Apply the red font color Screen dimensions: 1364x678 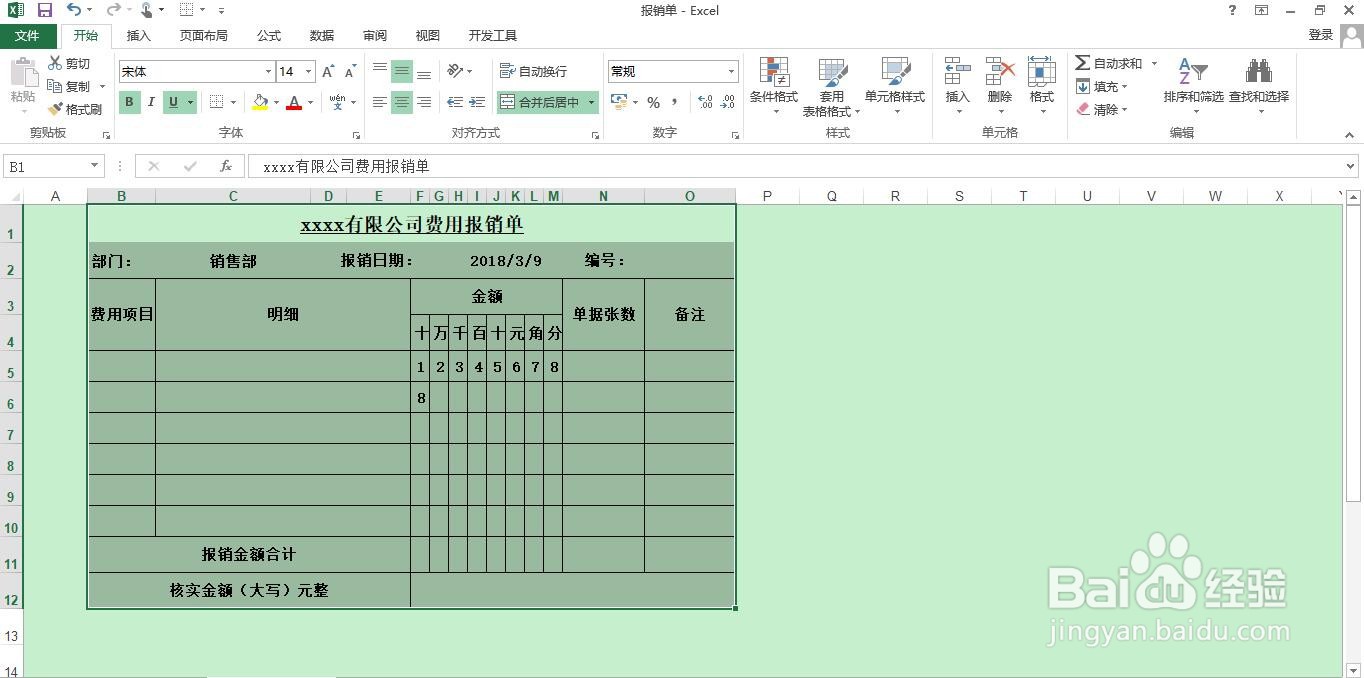point(293,102)
